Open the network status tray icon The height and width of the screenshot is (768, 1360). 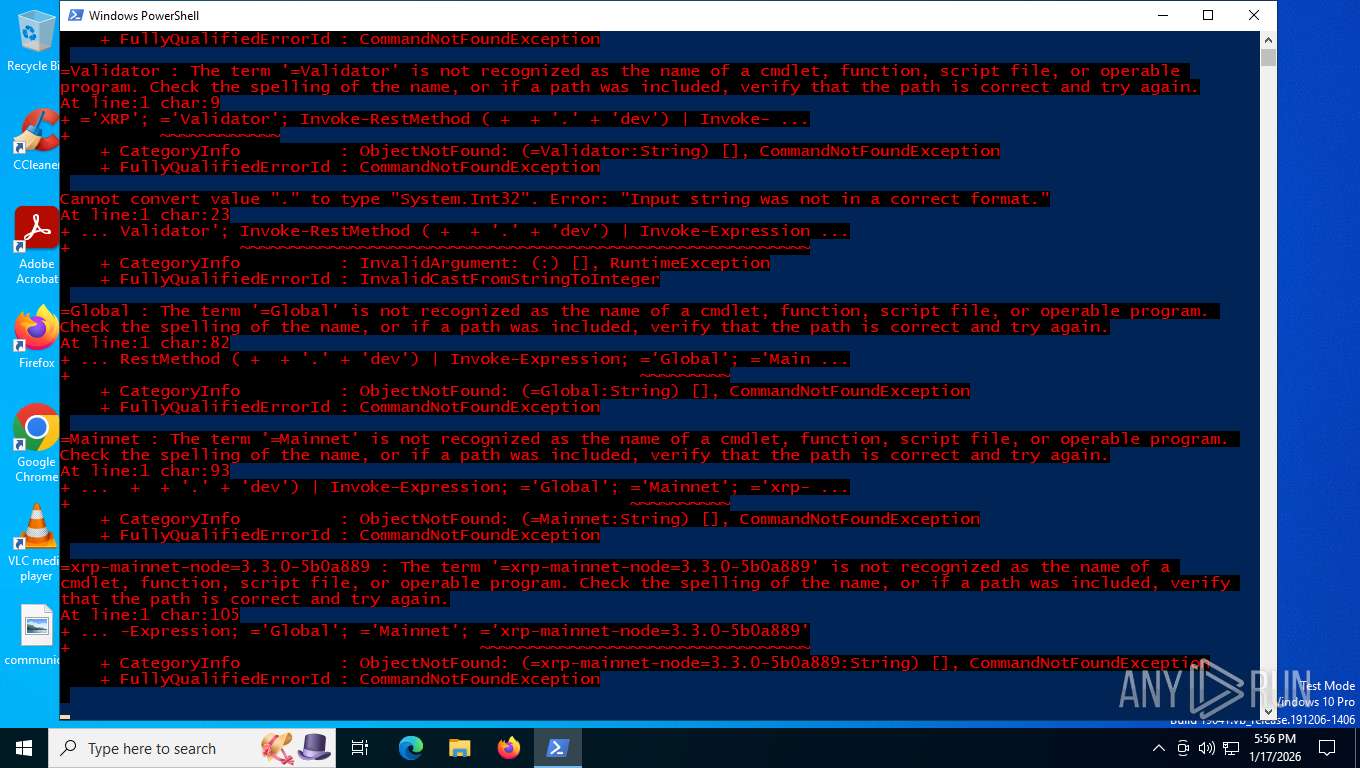point(1231,748)
